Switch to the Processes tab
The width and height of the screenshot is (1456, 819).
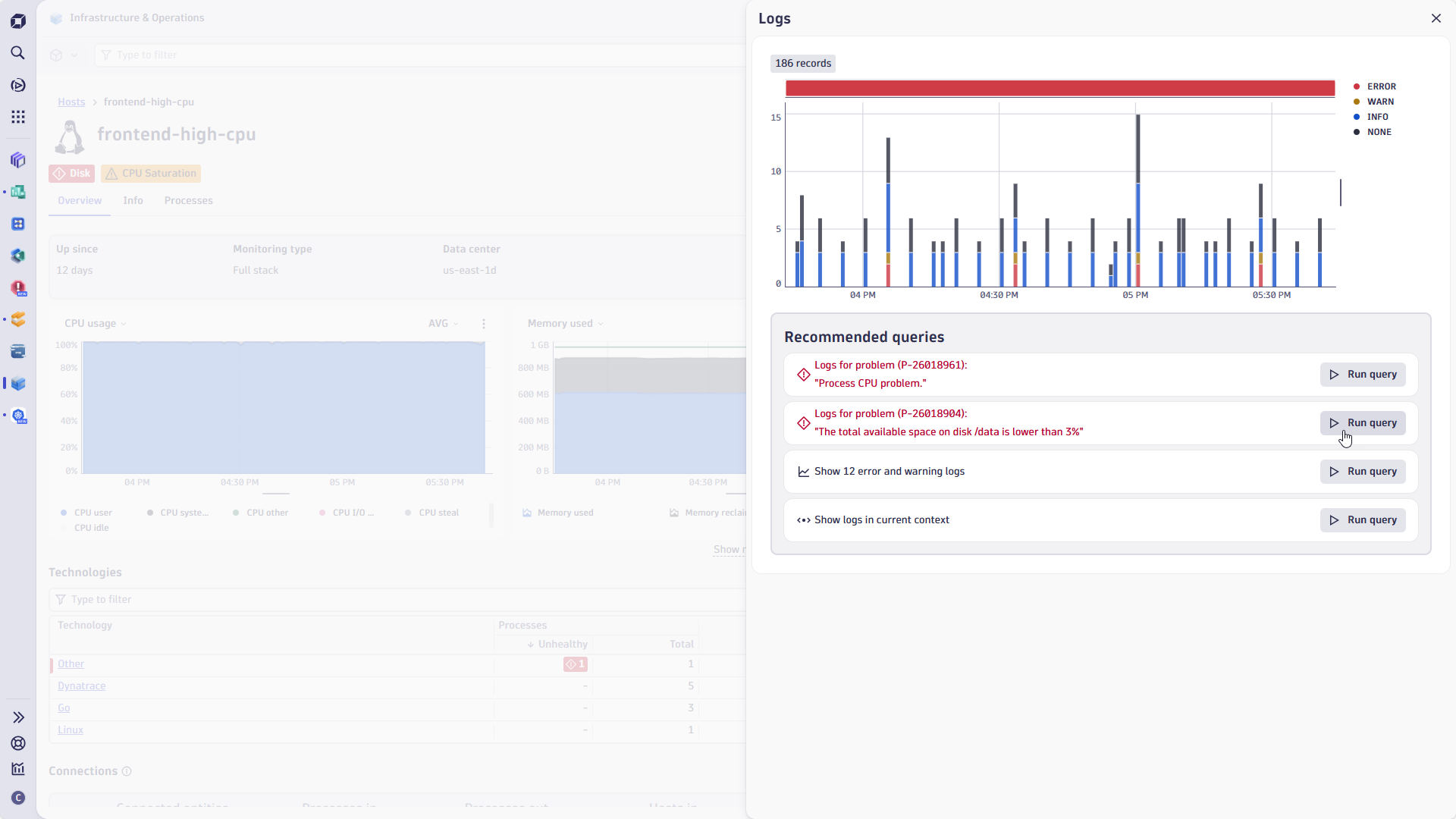click(x=188, y=200)
